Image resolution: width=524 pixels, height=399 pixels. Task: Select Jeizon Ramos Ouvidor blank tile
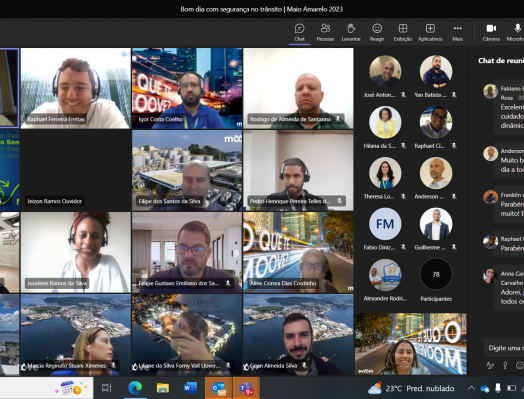[76, 170]
